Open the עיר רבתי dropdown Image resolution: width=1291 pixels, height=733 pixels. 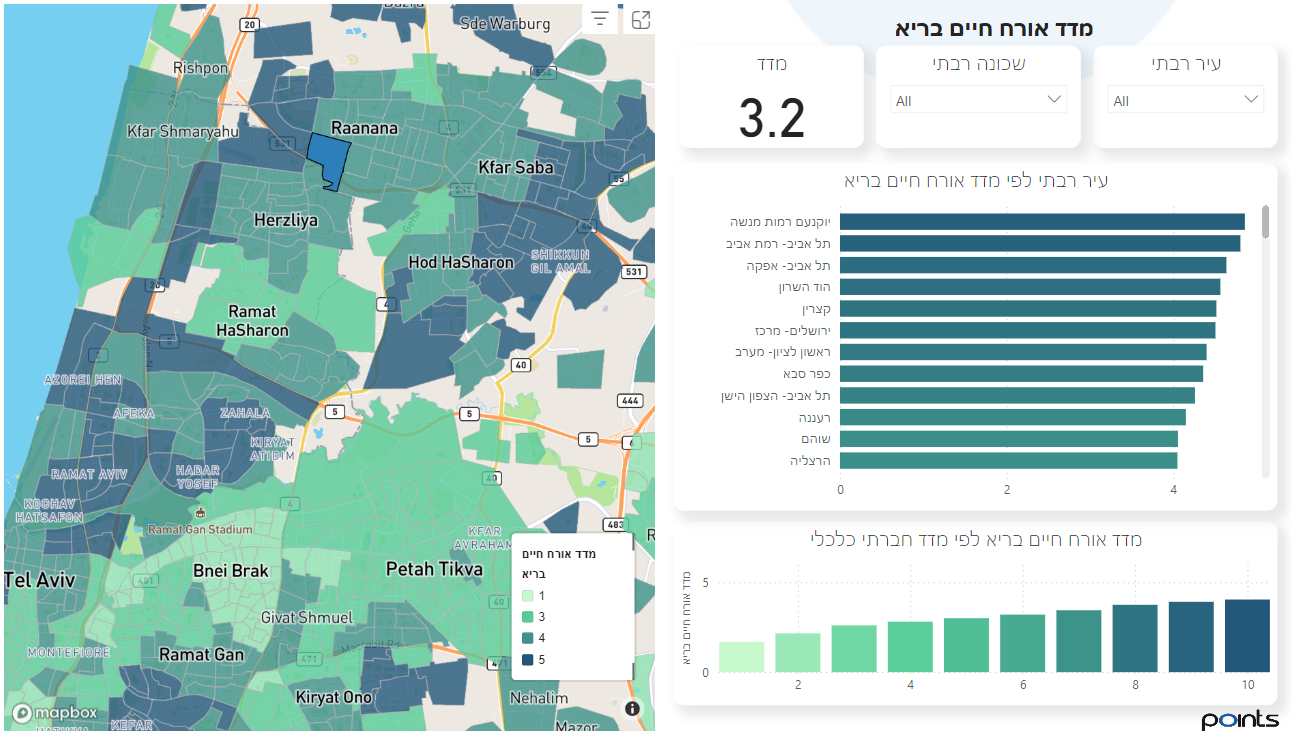pos(1185,100)
